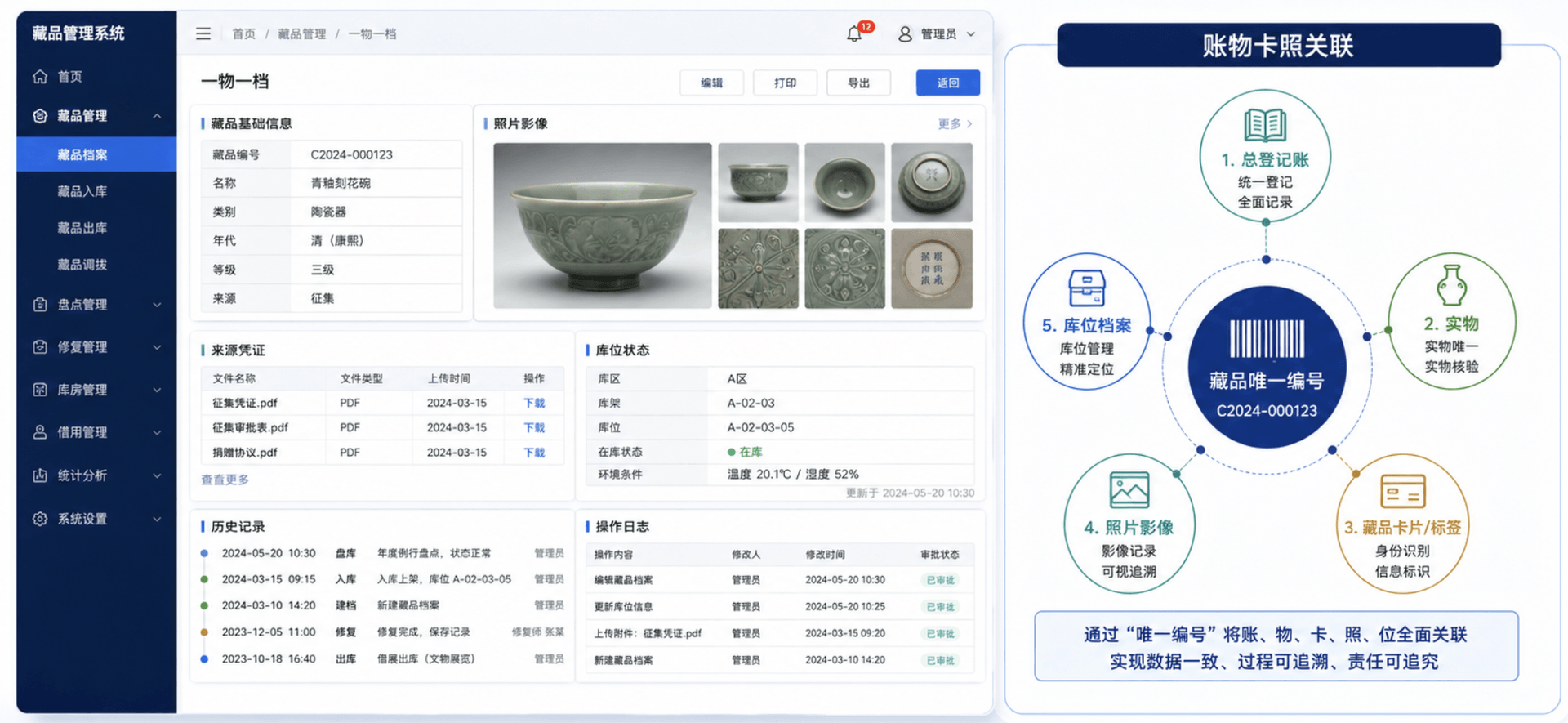Open the large celadon bowl photo
The height and width of the screenshot is (723, 1568).
[x=603, y=225]
